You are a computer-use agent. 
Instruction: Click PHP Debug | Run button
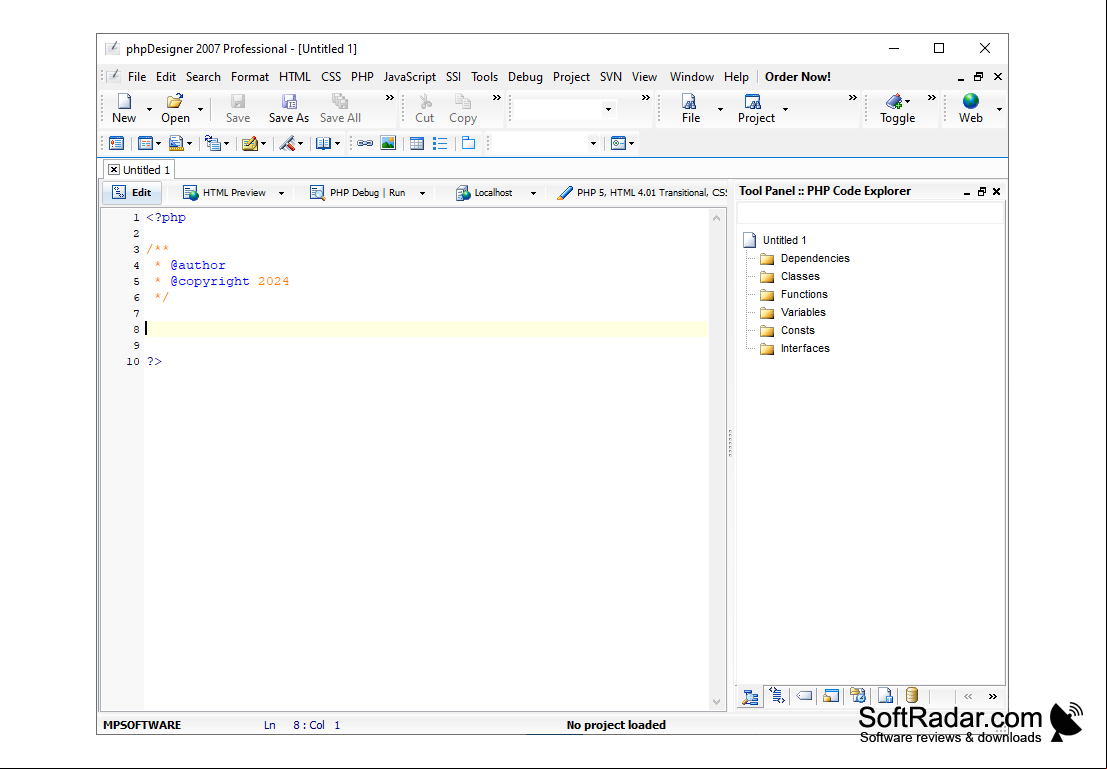(x=358, y=193)
